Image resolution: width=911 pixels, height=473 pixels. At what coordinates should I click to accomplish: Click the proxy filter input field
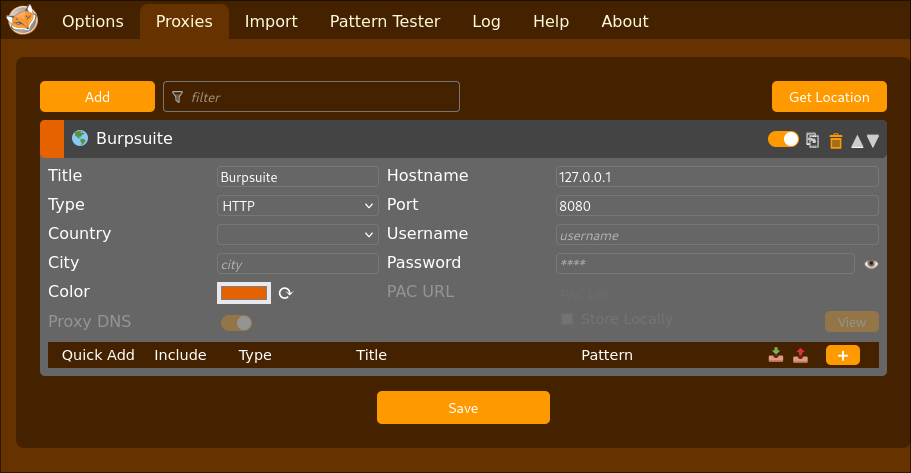point(311,96)
